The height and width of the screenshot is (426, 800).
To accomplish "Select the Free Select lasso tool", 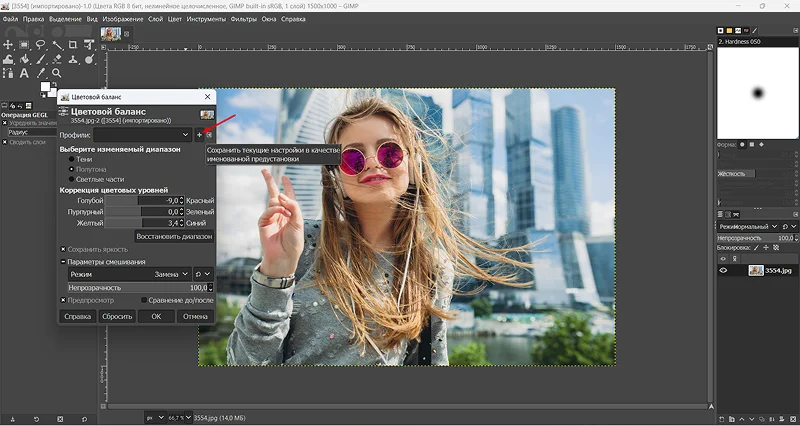I will [x=41, y=45].
